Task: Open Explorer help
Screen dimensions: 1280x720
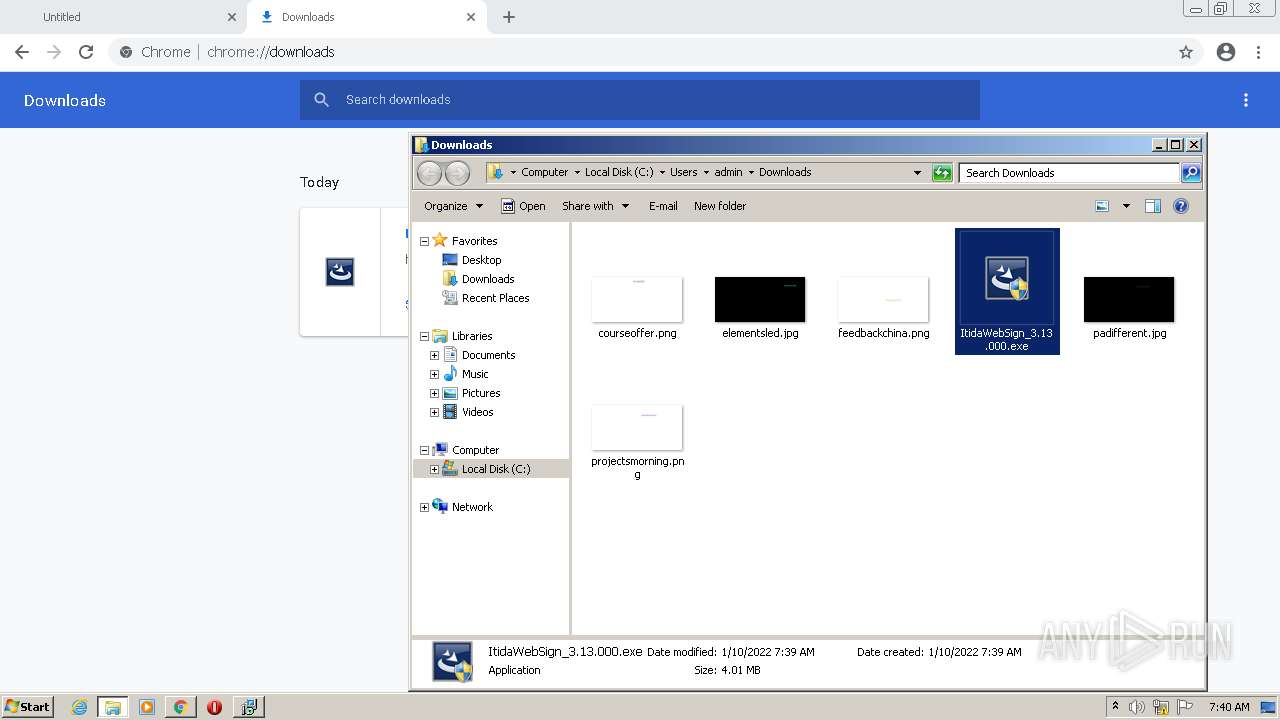Action: click(1181, 206)
